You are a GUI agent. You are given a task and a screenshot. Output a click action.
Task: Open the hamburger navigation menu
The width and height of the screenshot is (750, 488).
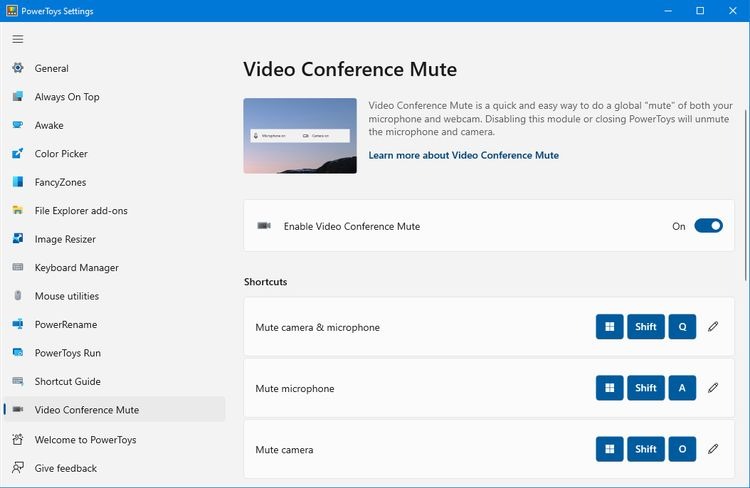(x=18, y=39)
